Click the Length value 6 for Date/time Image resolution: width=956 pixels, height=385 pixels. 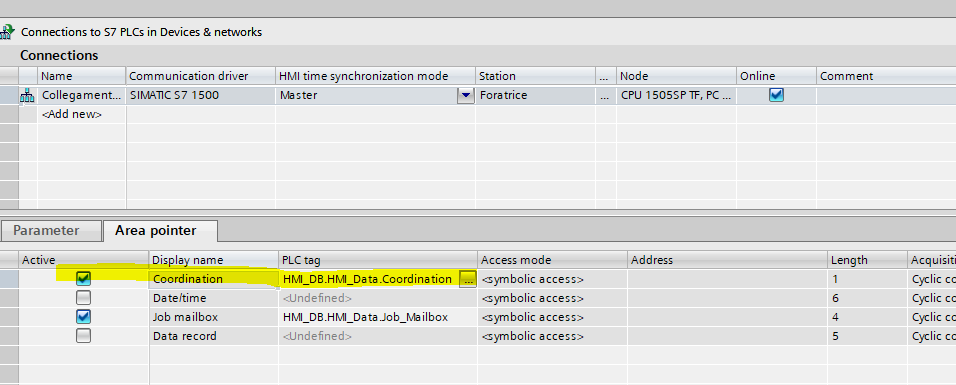(867, 298)
